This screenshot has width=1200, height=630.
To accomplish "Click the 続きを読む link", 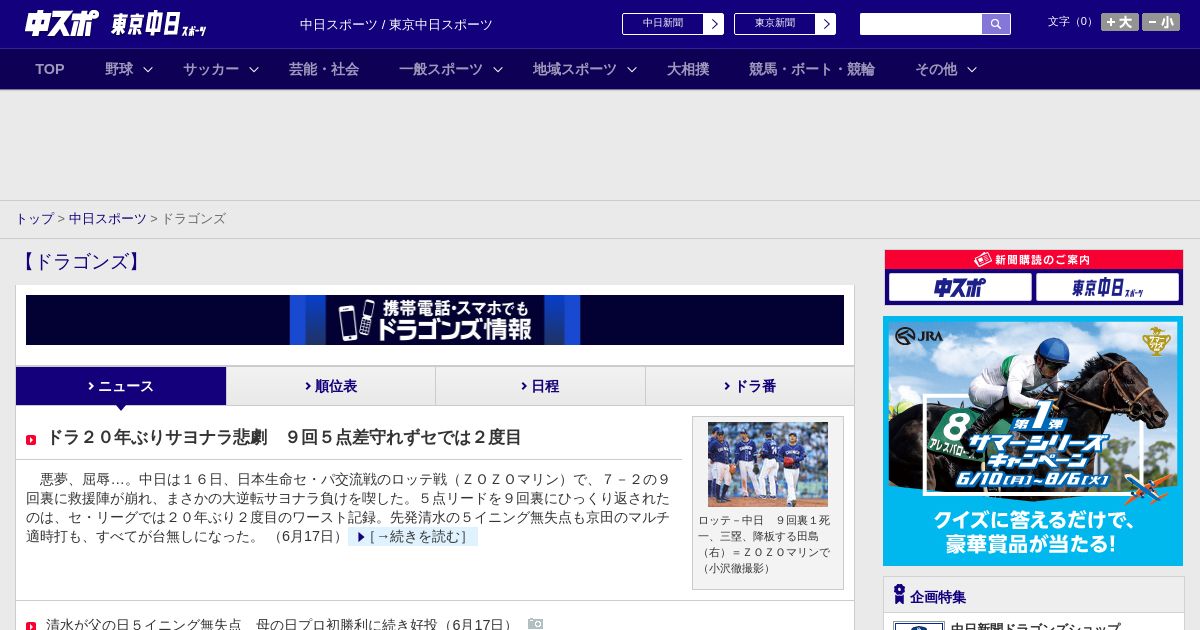I will (x=413, y=536).
